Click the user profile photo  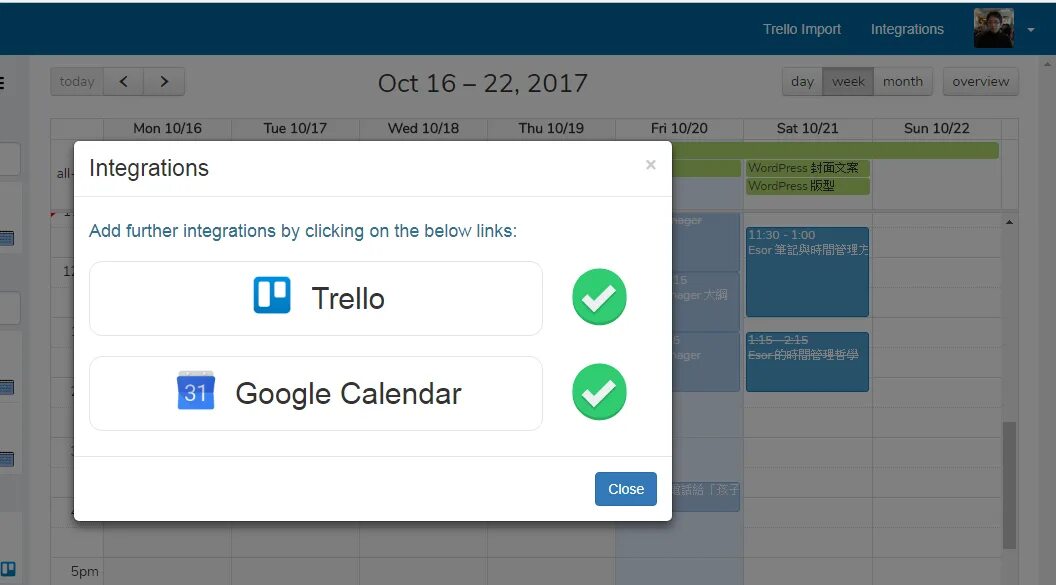pos(993,29)
